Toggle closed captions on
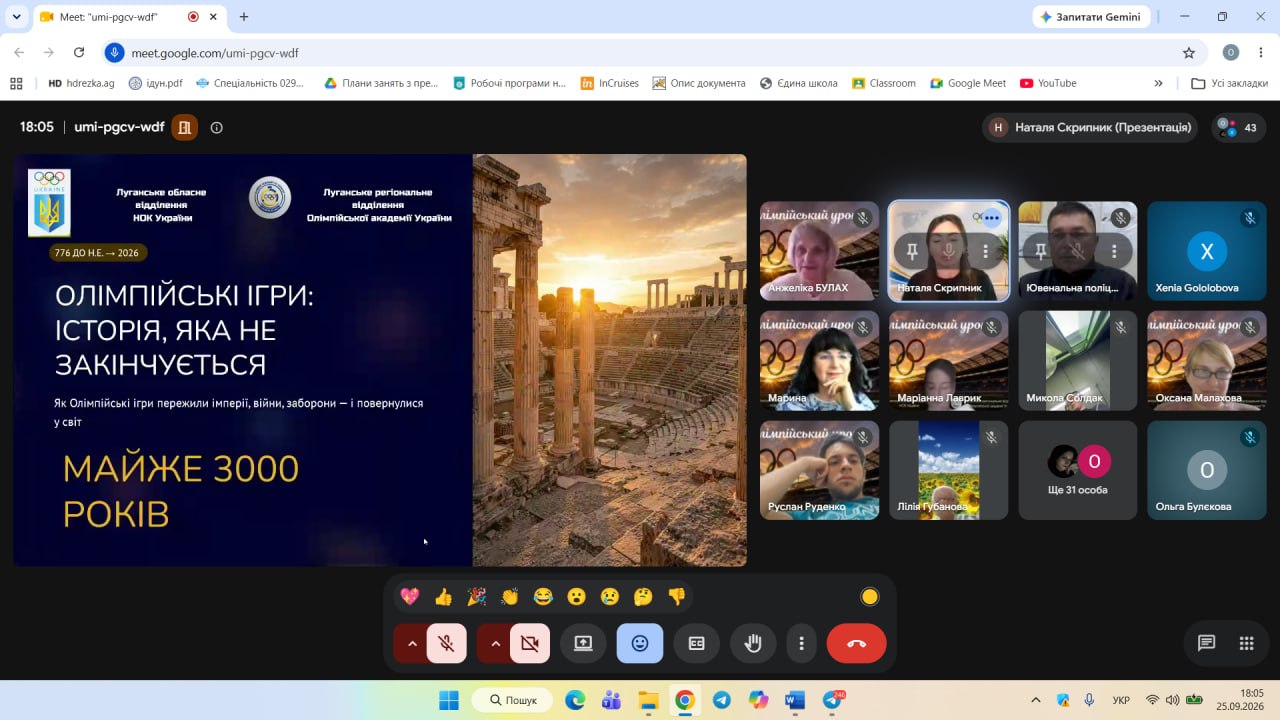This screenshot has height=720, width=1280. point(697,644)
